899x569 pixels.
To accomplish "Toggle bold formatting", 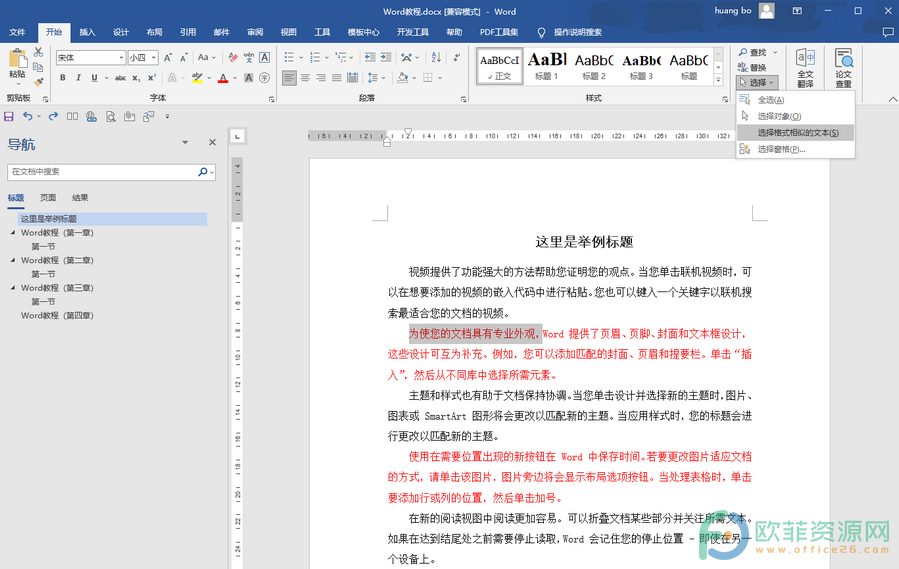I will pyautogui.click(x=62, y=77).
